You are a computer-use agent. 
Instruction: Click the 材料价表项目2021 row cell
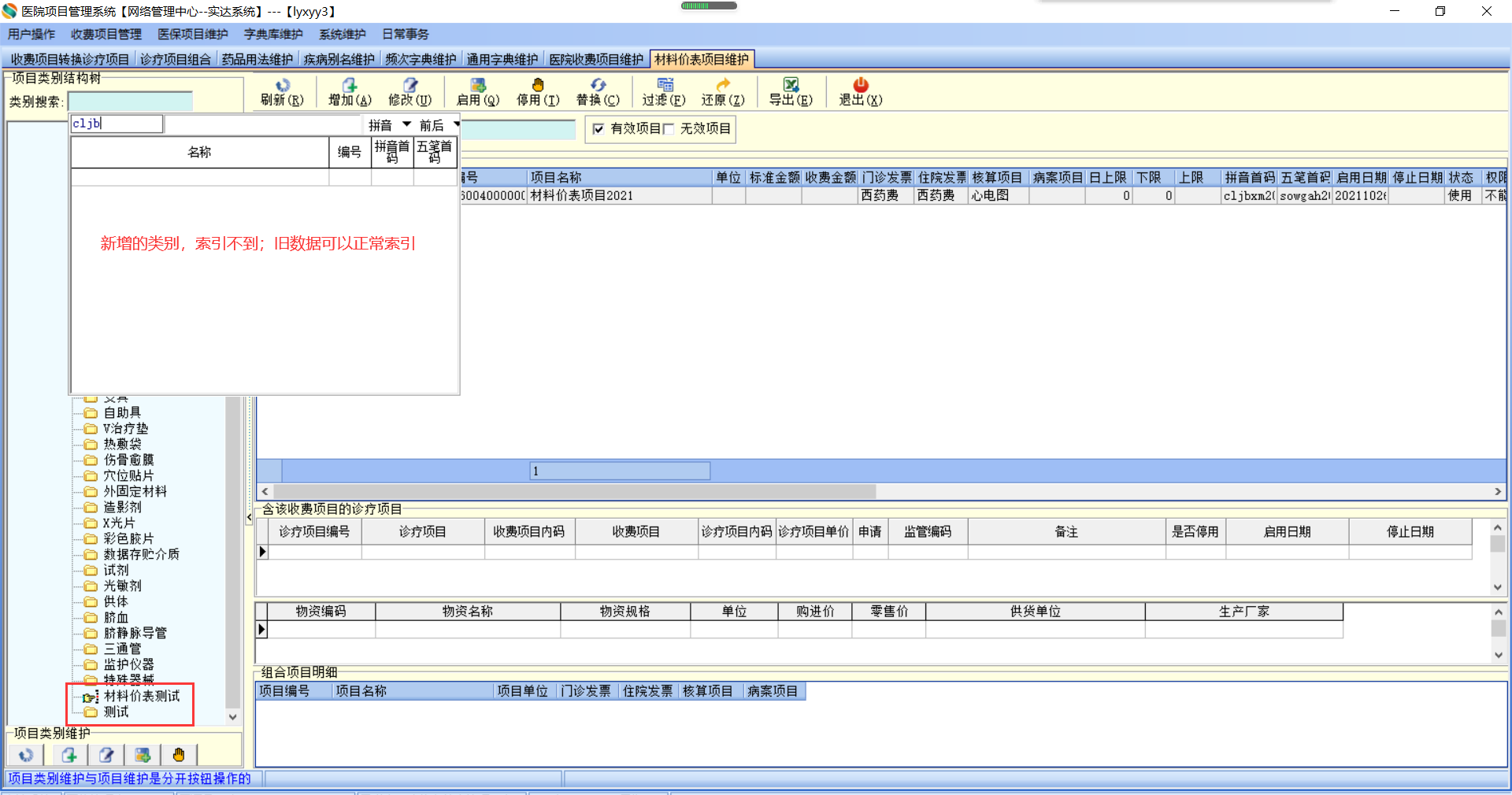click(620, 196)
